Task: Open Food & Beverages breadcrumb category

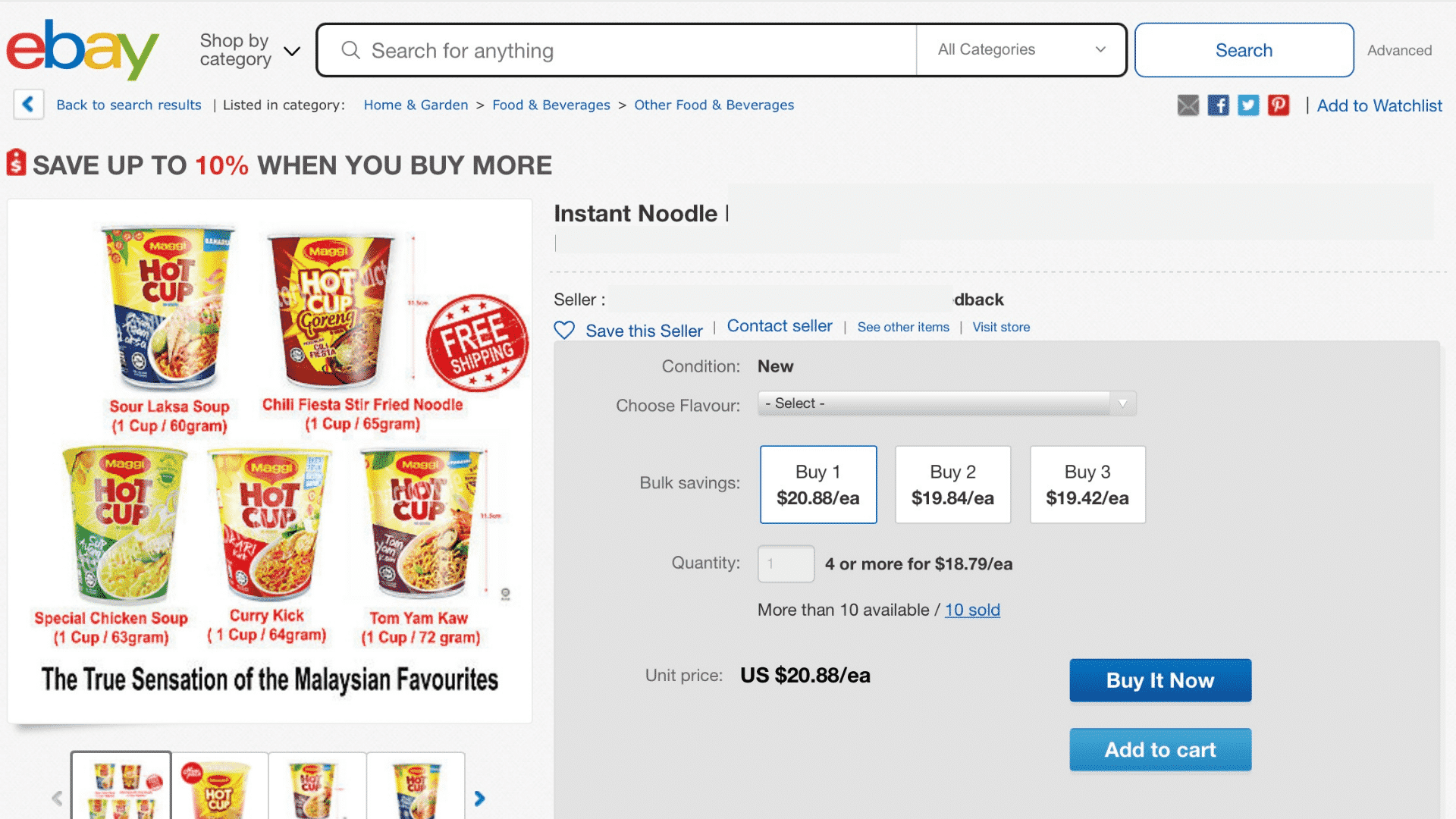Action: (551, 105)
